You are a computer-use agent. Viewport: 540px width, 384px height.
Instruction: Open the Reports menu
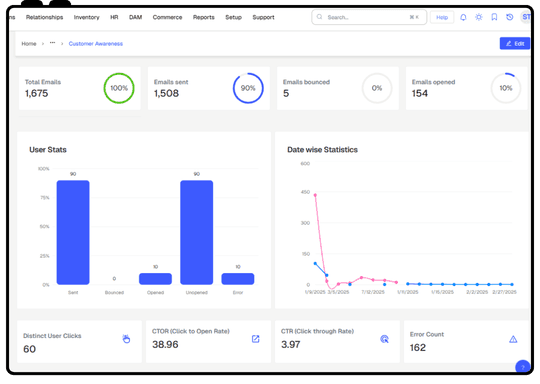pos(204,17)
